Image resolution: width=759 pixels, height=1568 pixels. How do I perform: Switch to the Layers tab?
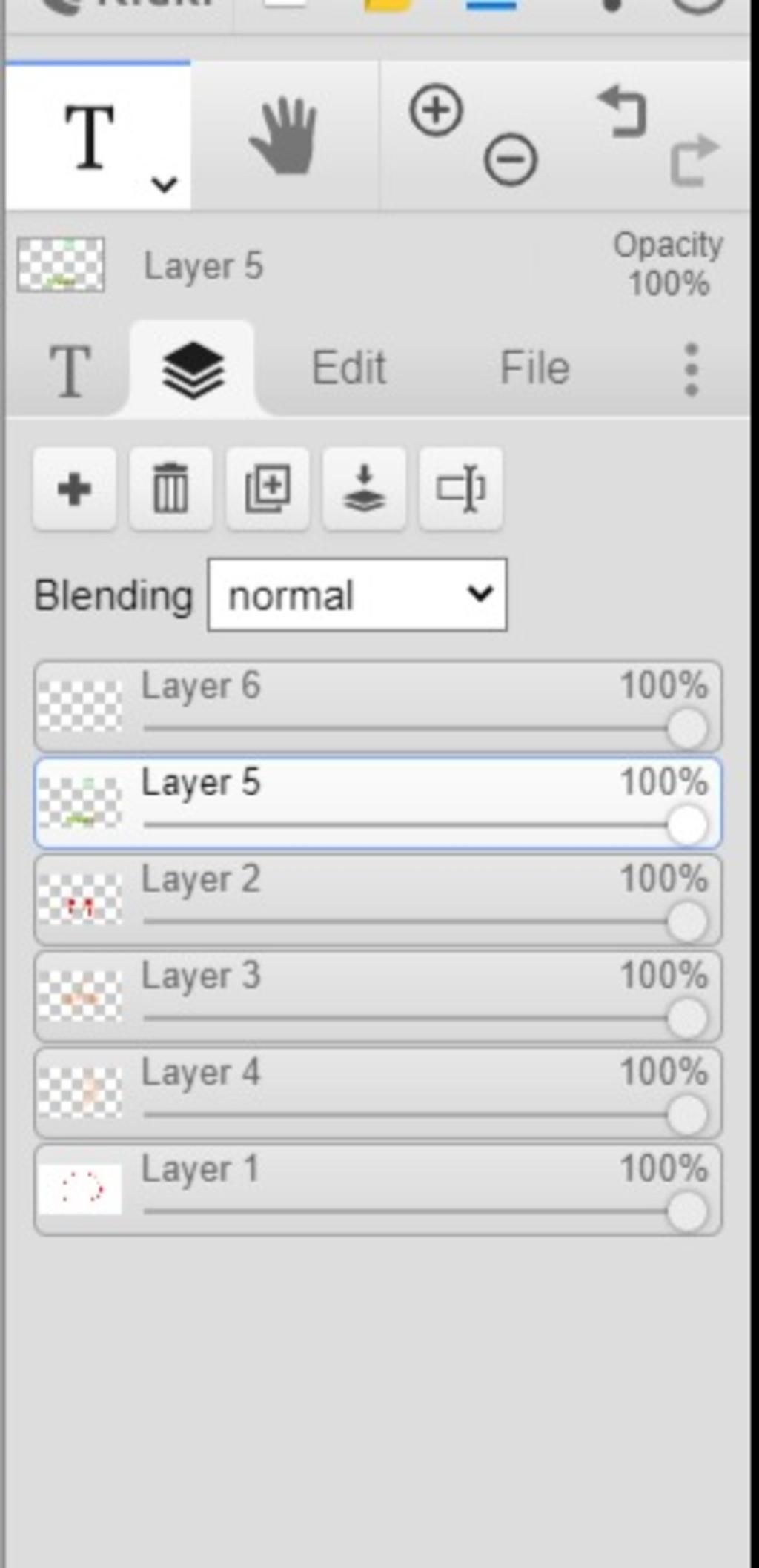pyautogui.click(x=193, y=369)
